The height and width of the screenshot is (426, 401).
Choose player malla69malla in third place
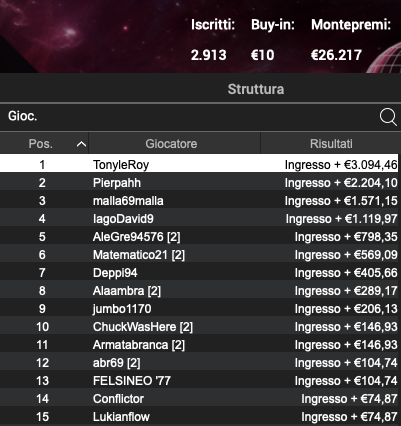pos(199,201)
